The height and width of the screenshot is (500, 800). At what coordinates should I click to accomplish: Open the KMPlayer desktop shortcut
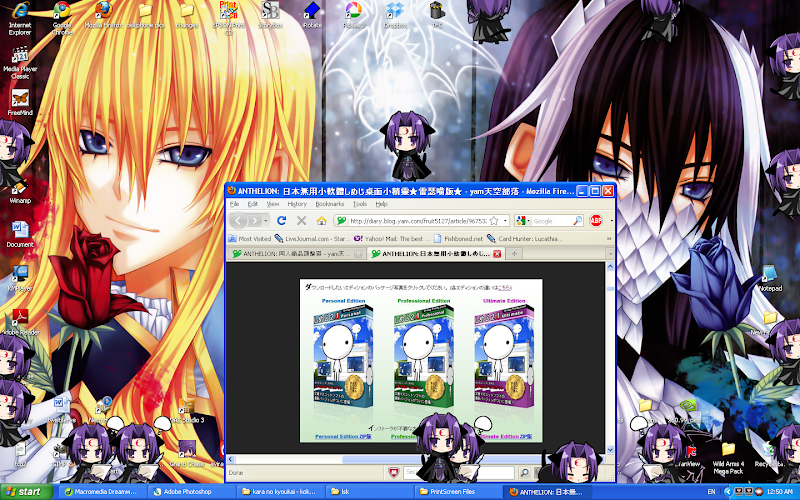point(20,278)
